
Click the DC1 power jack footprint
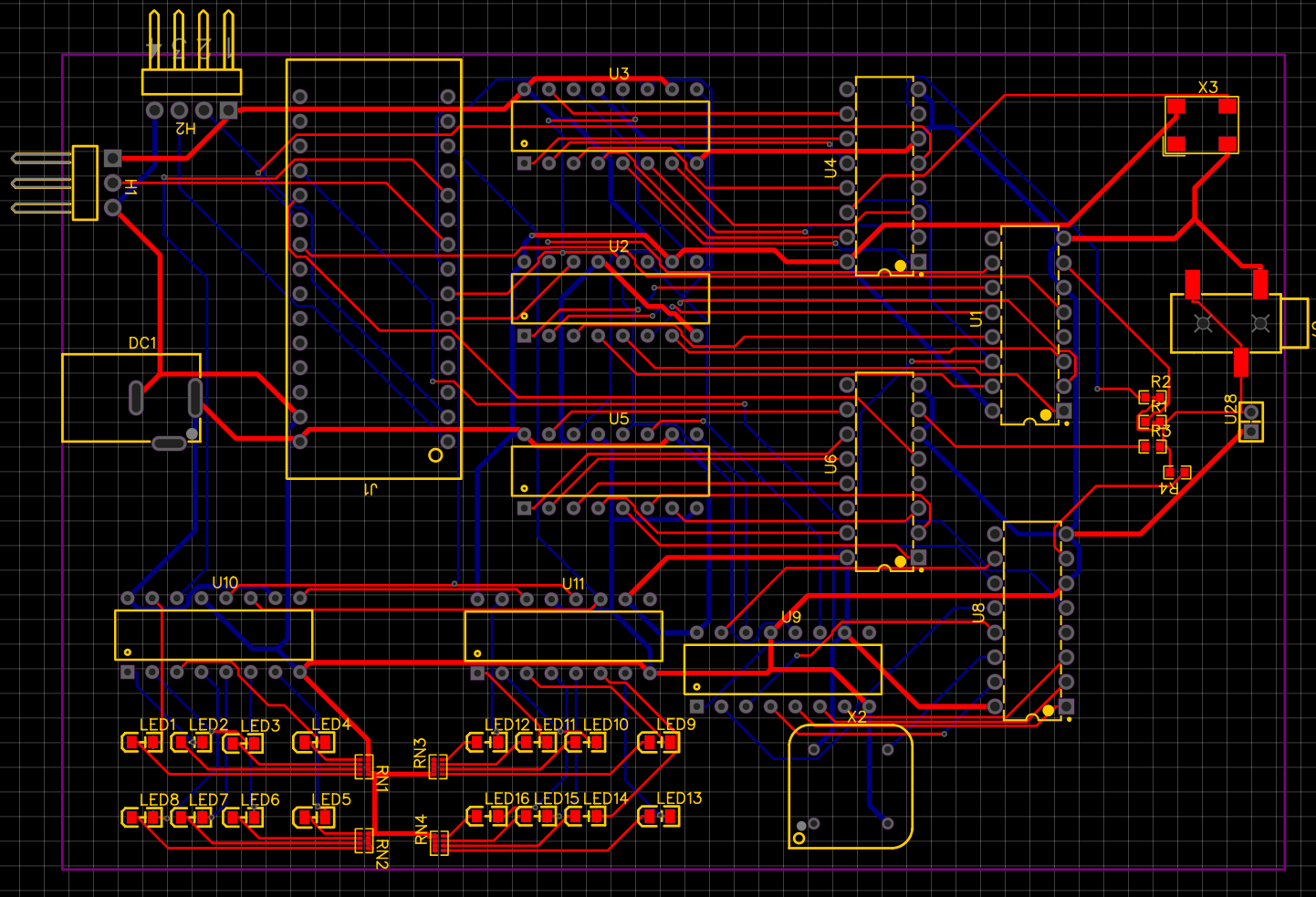click(131, 398)
